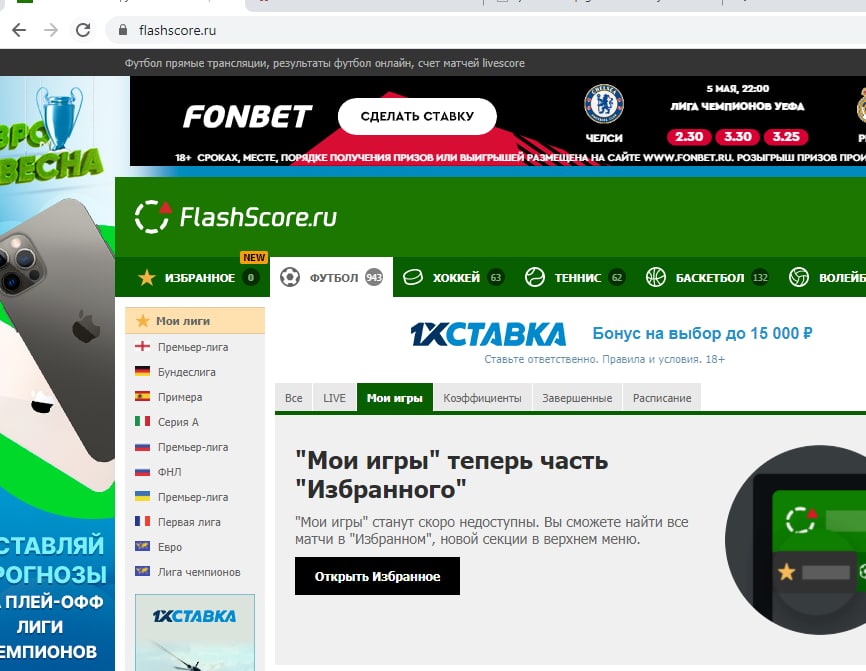
Task: Click the Italian flag by Серия А
Action: click(142, 421)
